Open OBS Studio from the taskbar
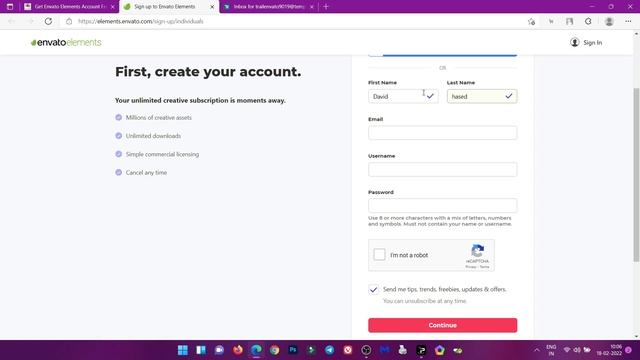Viewport: 640px width, 360px height. point(366,350)
